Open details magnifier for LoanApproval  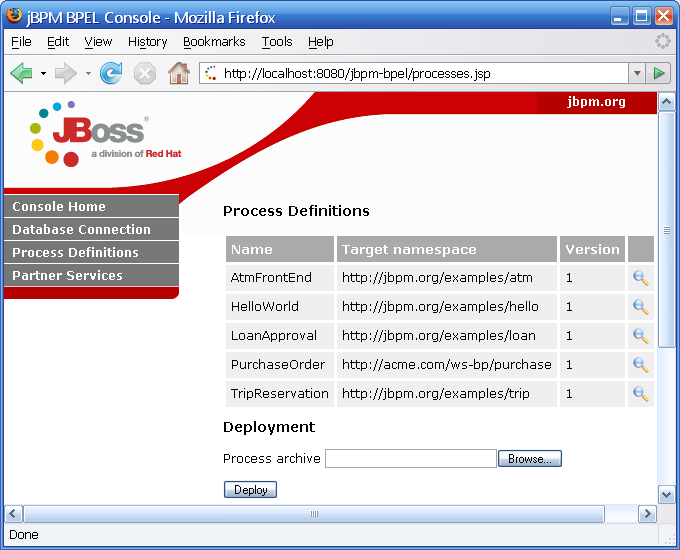(641, 336)
